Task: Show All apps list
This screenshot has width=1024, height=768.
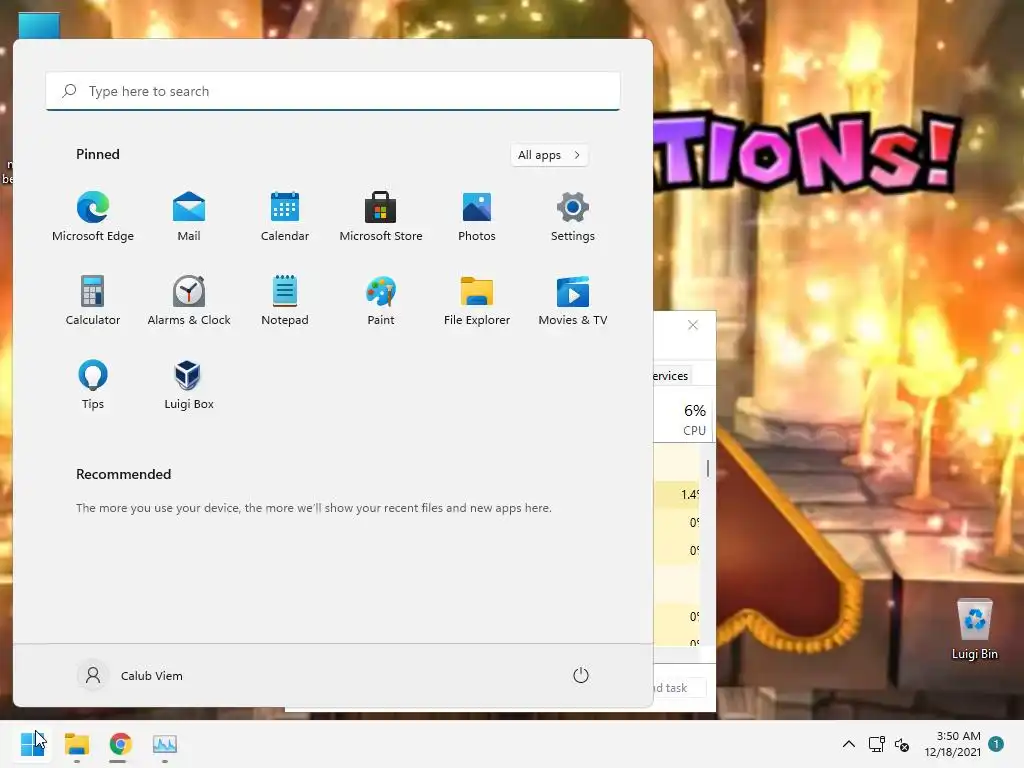Action: (x=549, y=155)
